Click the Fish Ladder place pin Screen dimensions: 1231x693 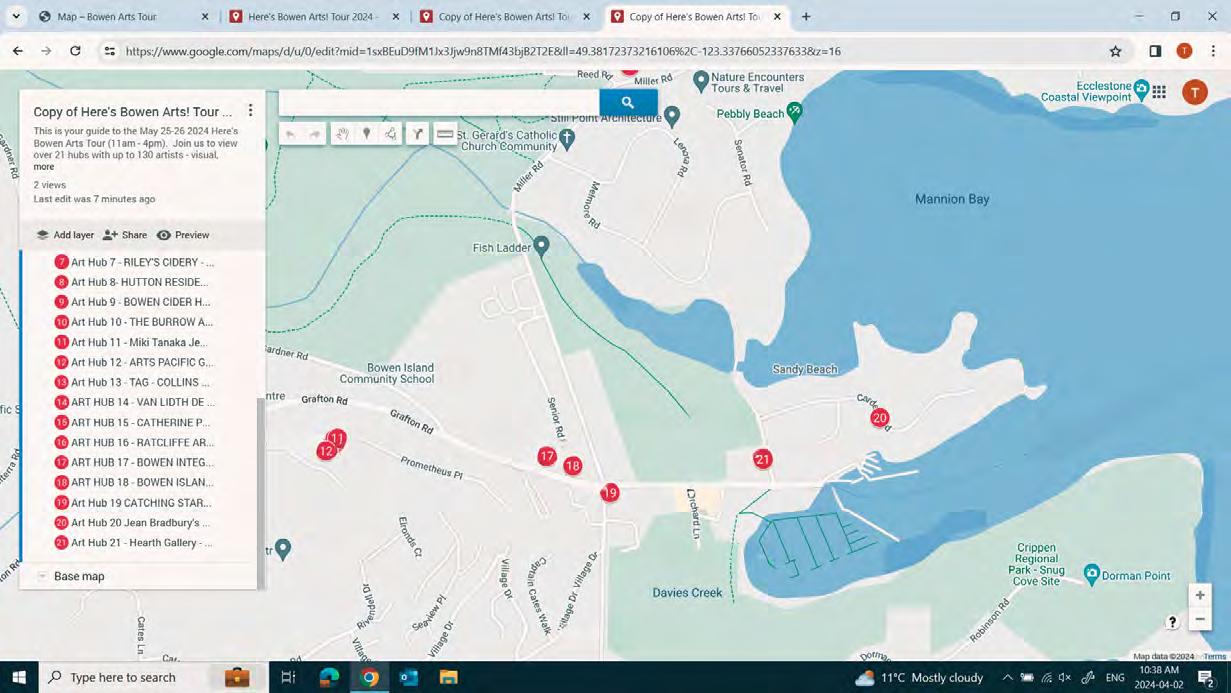coord(541,245)
